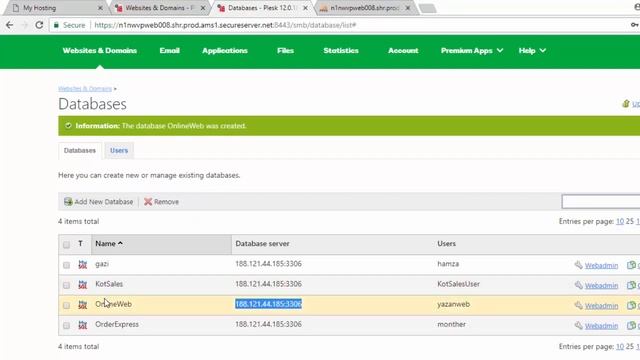Open Webadmin link for KotSales
This screenshot has height=360, width=640.
601,286
